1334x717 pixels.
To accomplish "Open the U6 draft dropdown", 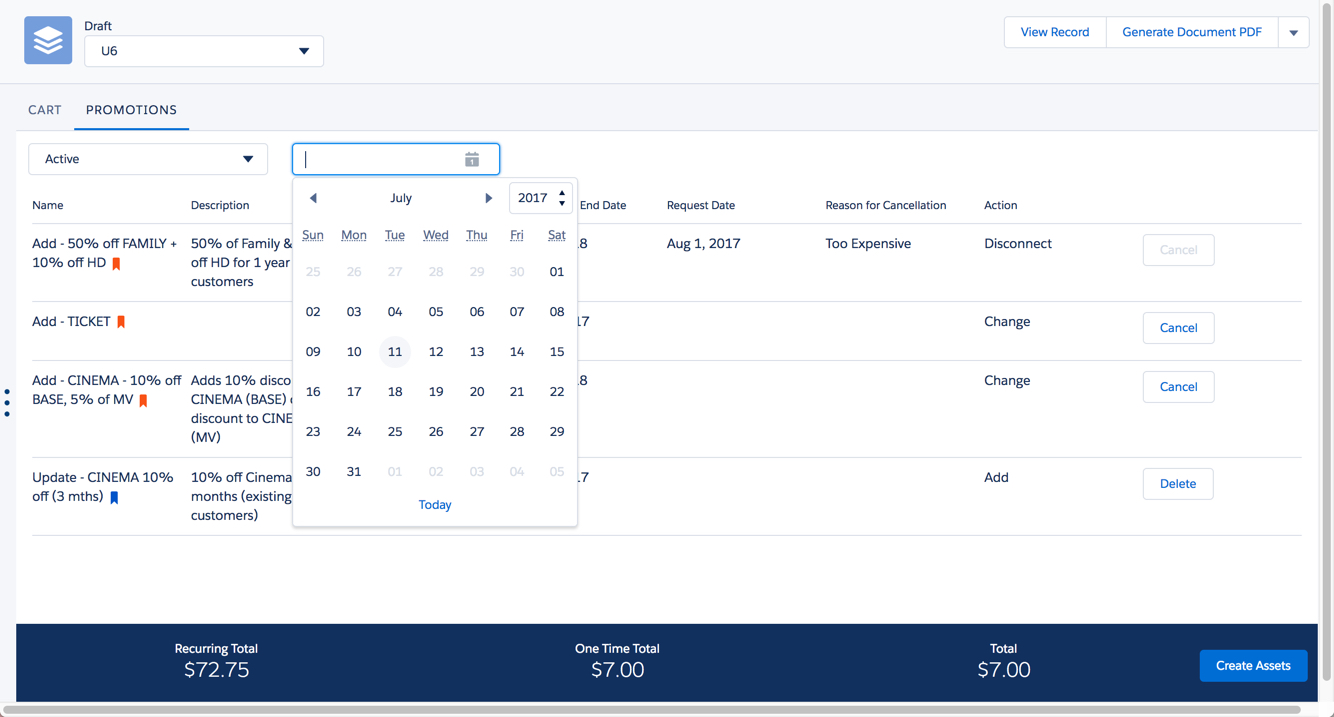I will [x=204, y=51].
